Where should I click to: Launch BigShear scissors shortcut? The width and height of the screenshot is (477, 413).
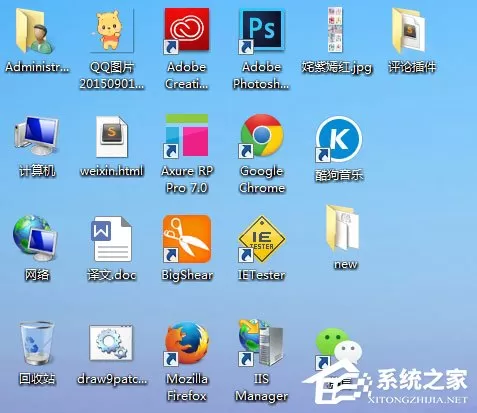coord(187,239)
